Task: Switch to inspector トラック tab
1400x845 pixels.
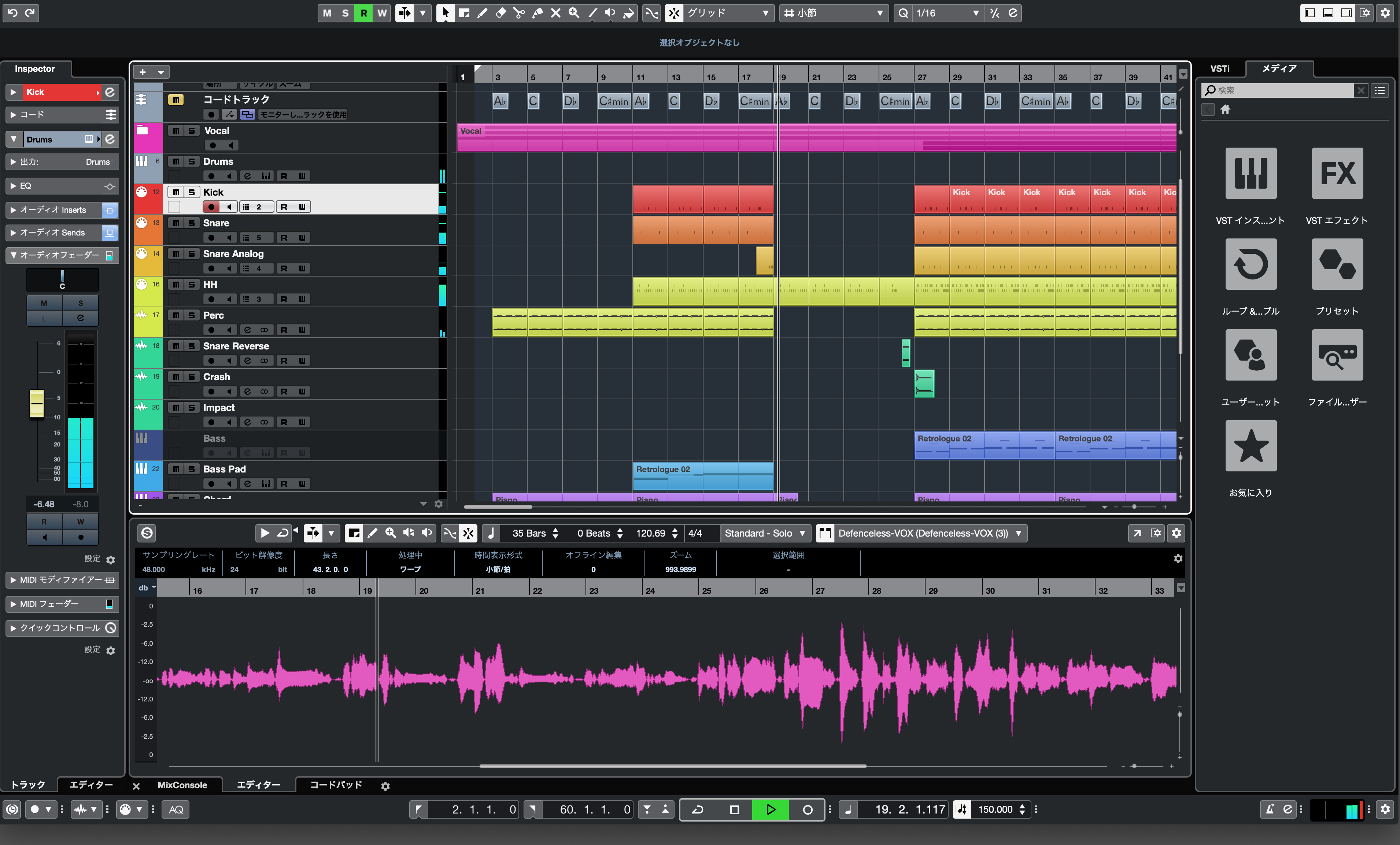Action: click(28, 785)
